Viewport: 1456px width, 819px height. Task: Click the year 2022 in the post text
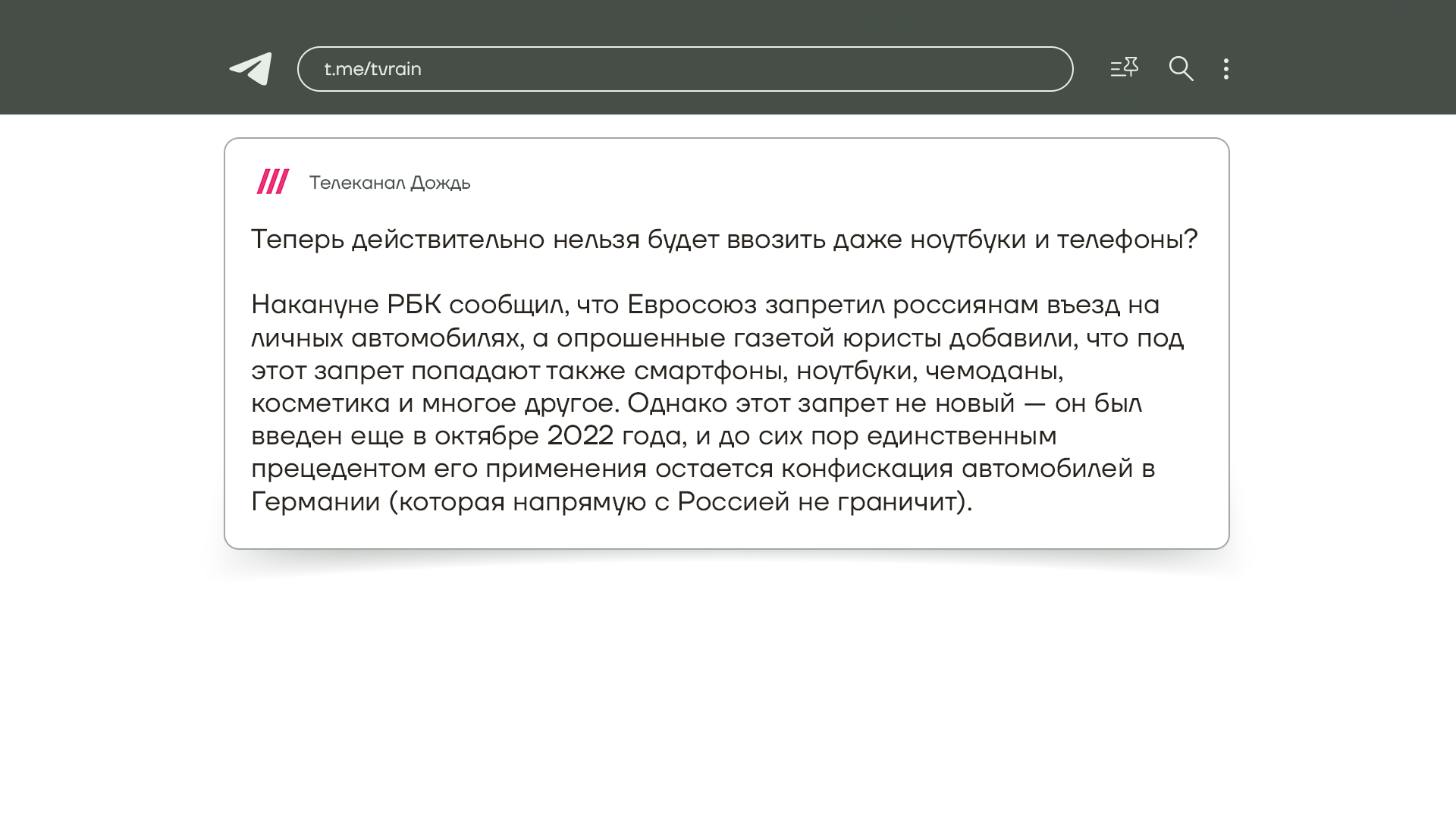click(x=580, y=436)
